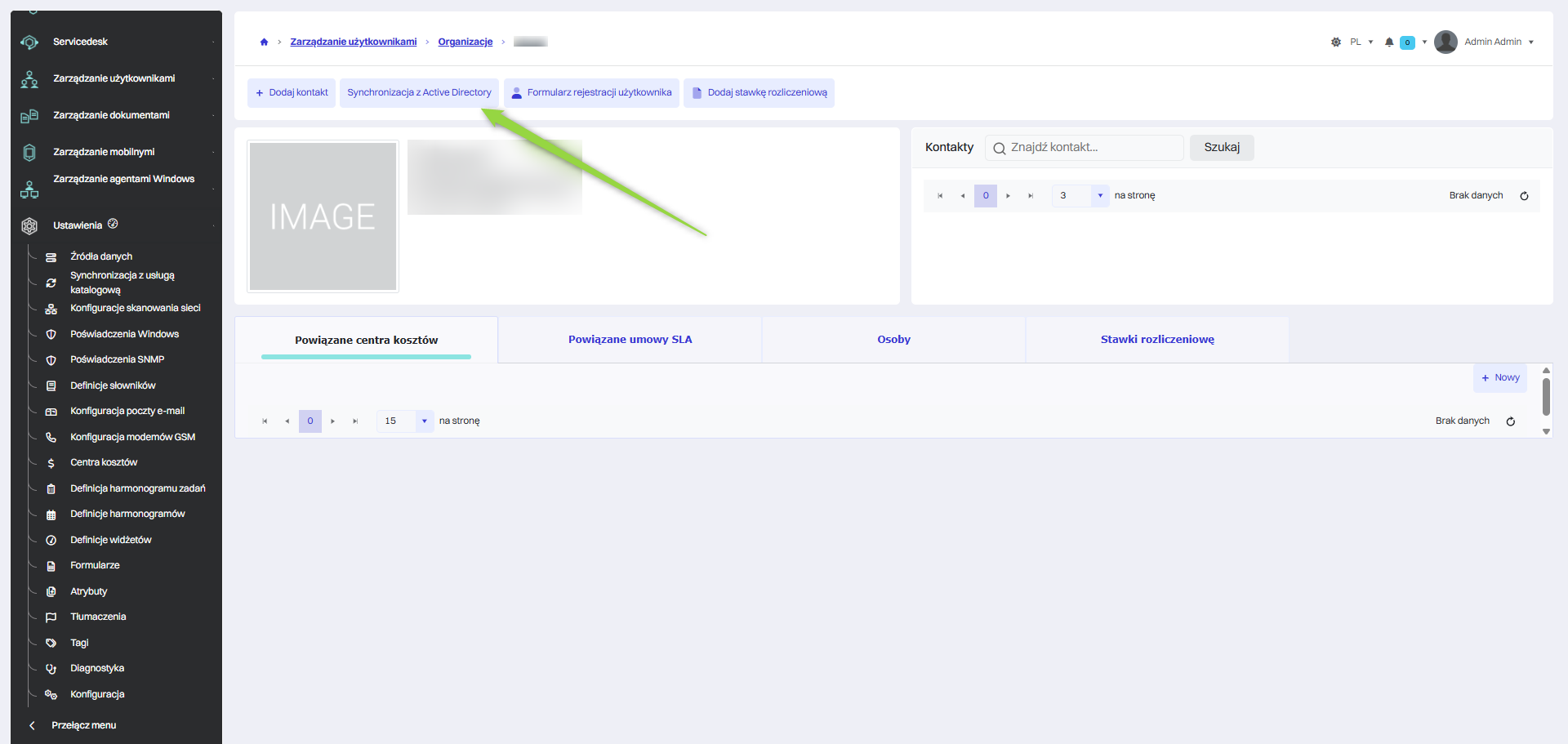
Task: Open the notifications bell icon
Action: (1389, 42)
